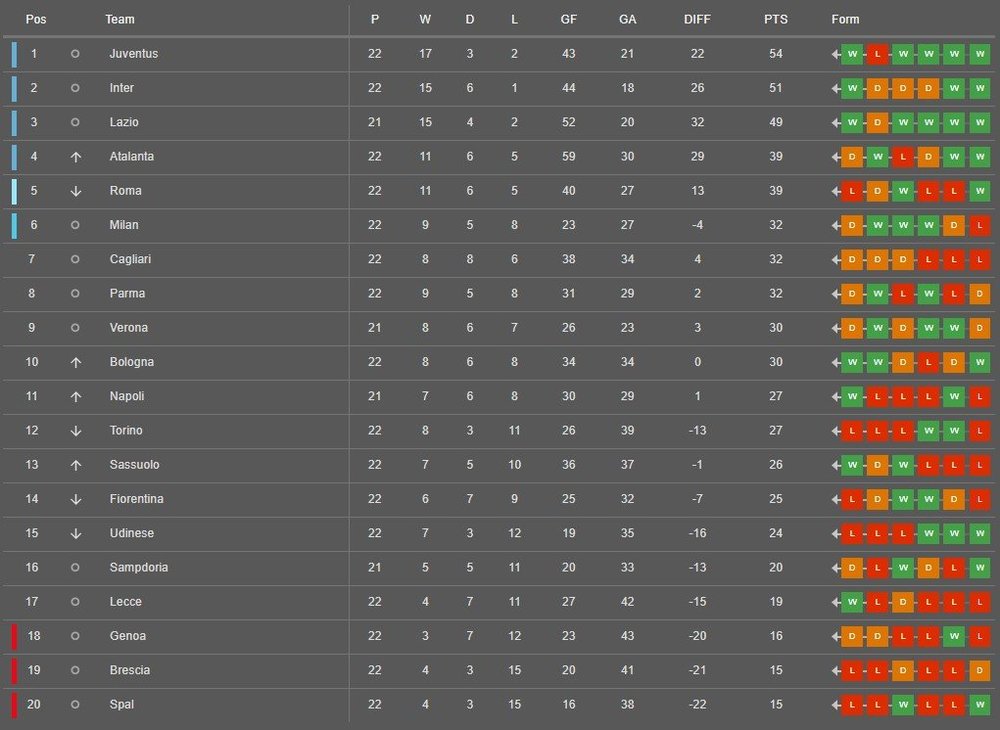Image resolution: width=1000 pixels, height=730 pixels.
Task: Open the Juventus team link
Action: [134, 54]
